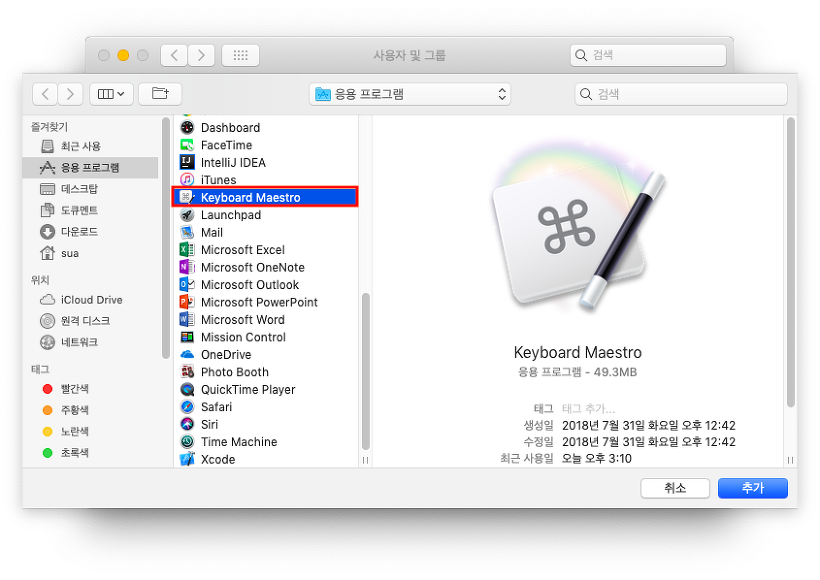Select the Photo Booth icon
The image size is (820, 580).
[187, 372]
